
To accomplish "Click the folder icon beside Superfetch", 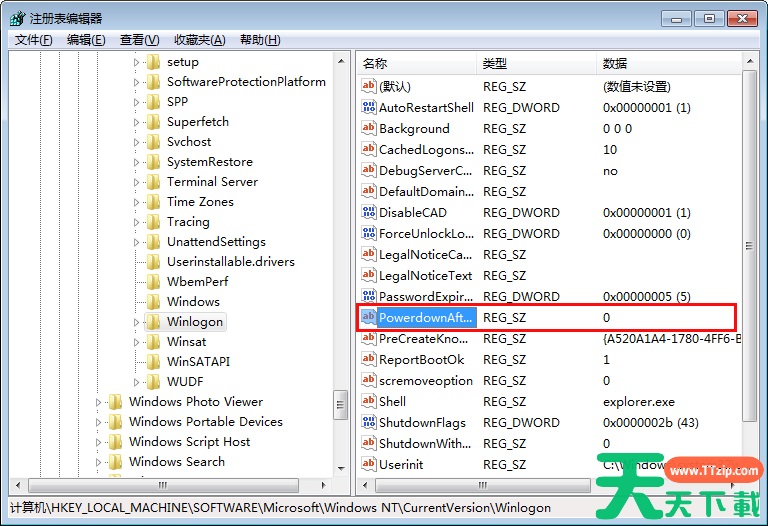I will coord(154,122).
